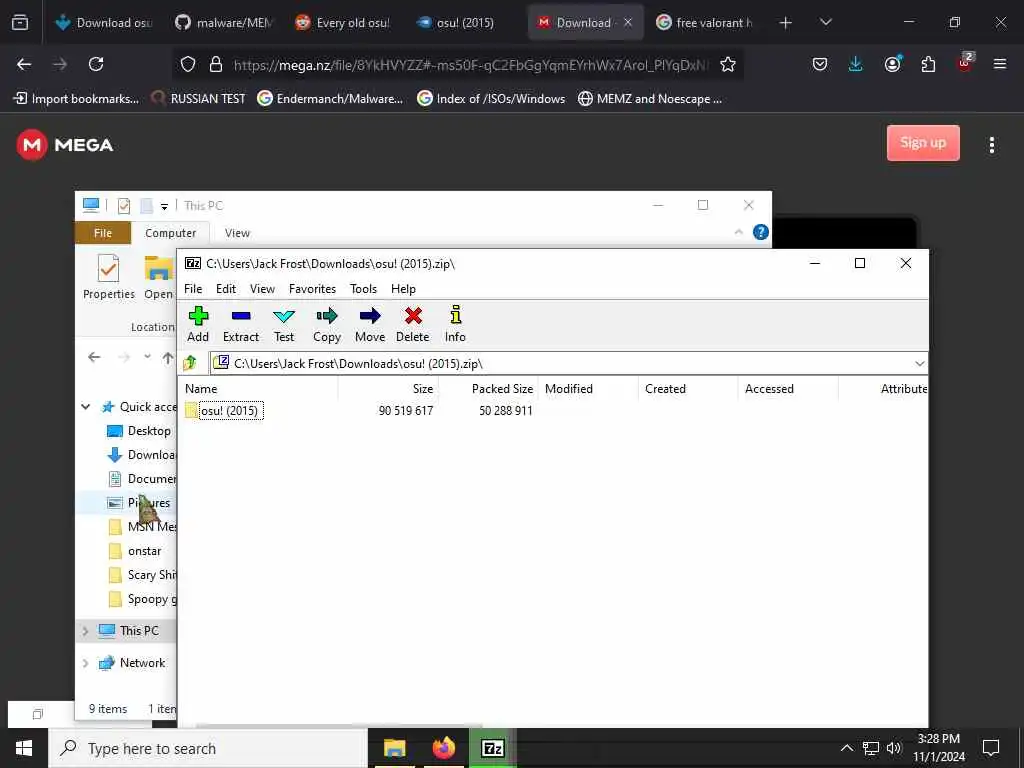Show hidden tray icons chevron
The width and height of the screenshot is (1024, 768).
point(846,748)
